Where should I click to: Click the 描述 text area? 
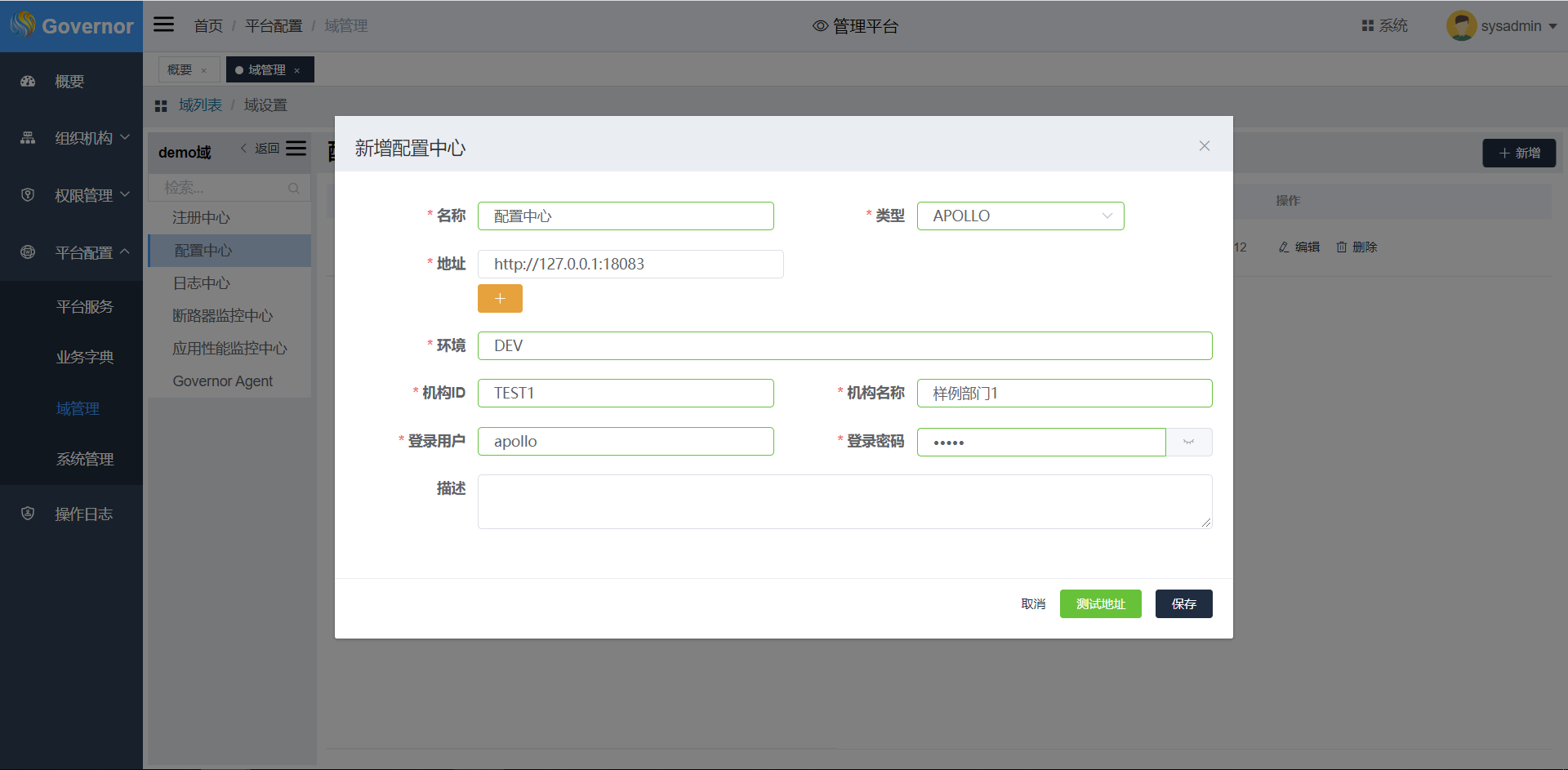point(844,501)
